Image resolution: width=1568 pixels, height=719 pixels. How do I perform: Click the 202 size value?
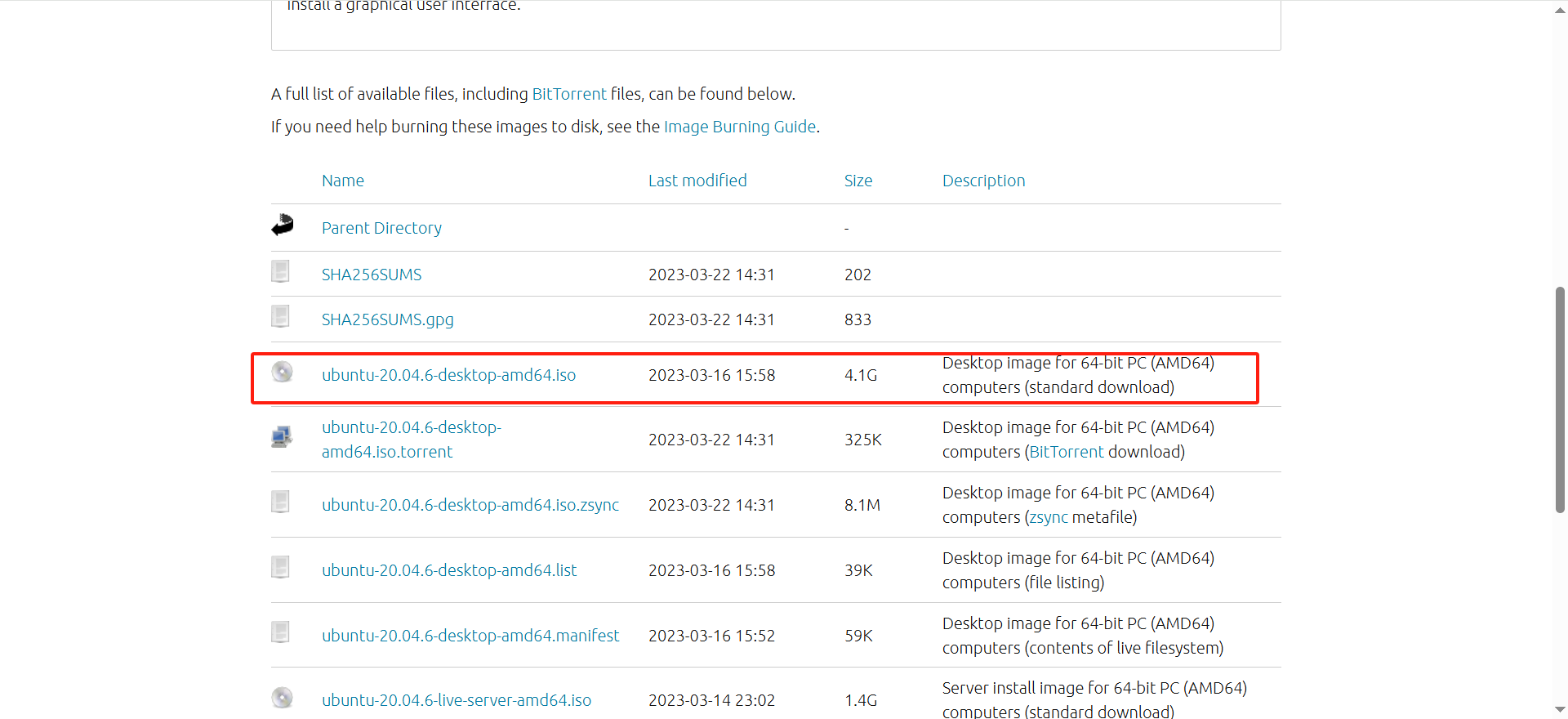tap(857, 275)
